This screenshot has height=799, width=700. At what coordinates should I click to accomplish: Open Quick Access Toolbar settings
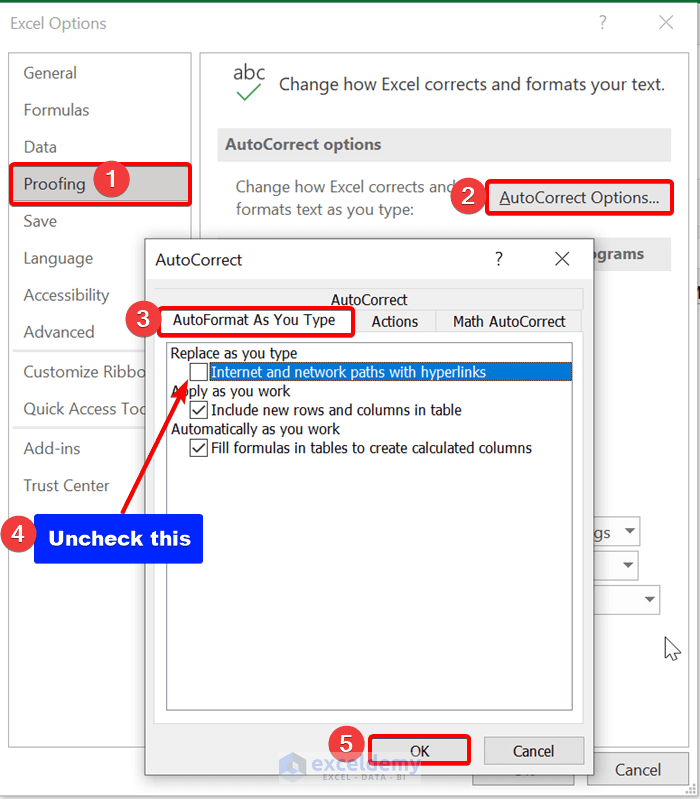[x=84, y=409]
